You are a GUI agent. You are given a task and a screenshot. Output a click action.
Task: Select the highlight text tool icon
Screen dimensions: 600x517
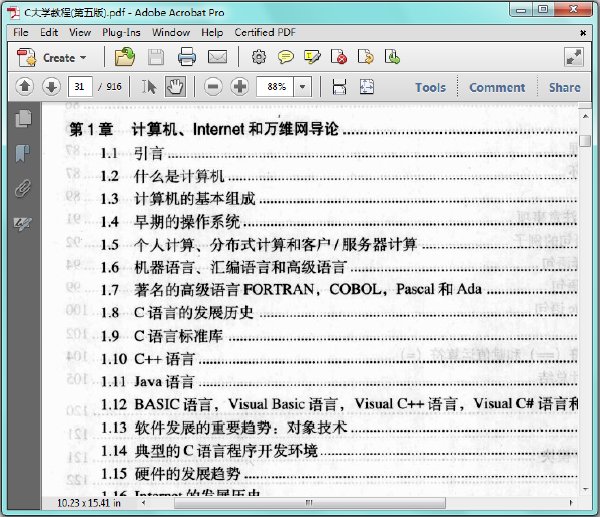[x=312, y=57]
